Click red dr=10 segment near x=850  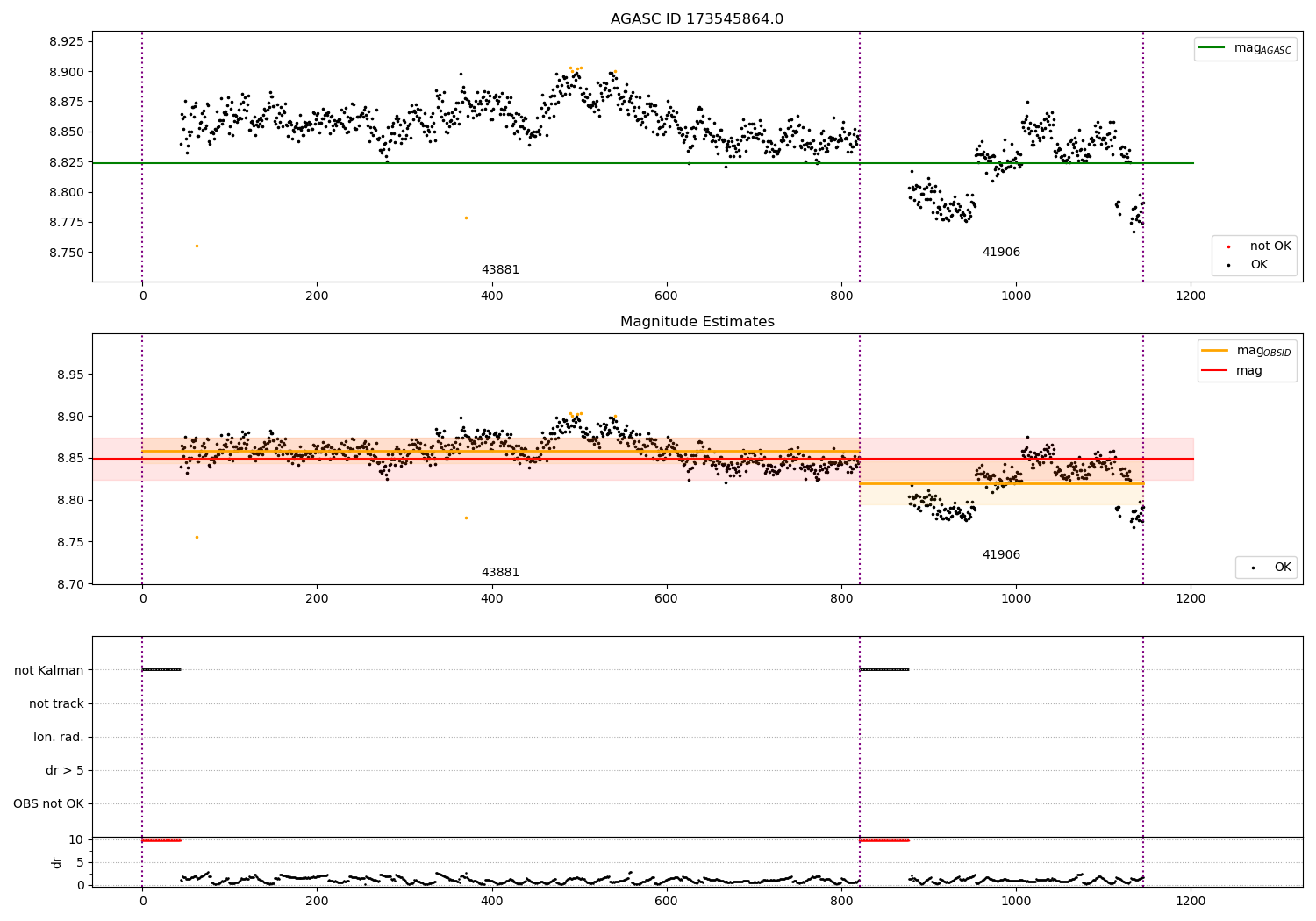884,840
